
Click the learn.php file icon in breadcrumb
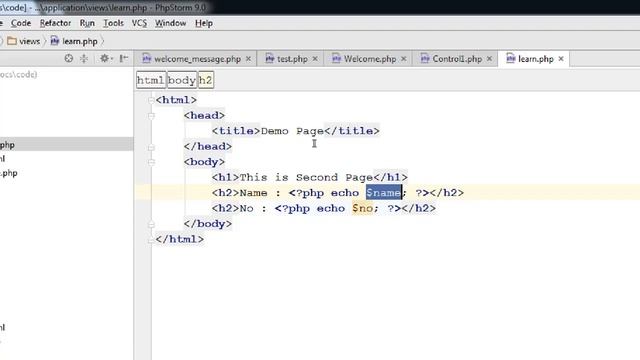pos(55,41)
